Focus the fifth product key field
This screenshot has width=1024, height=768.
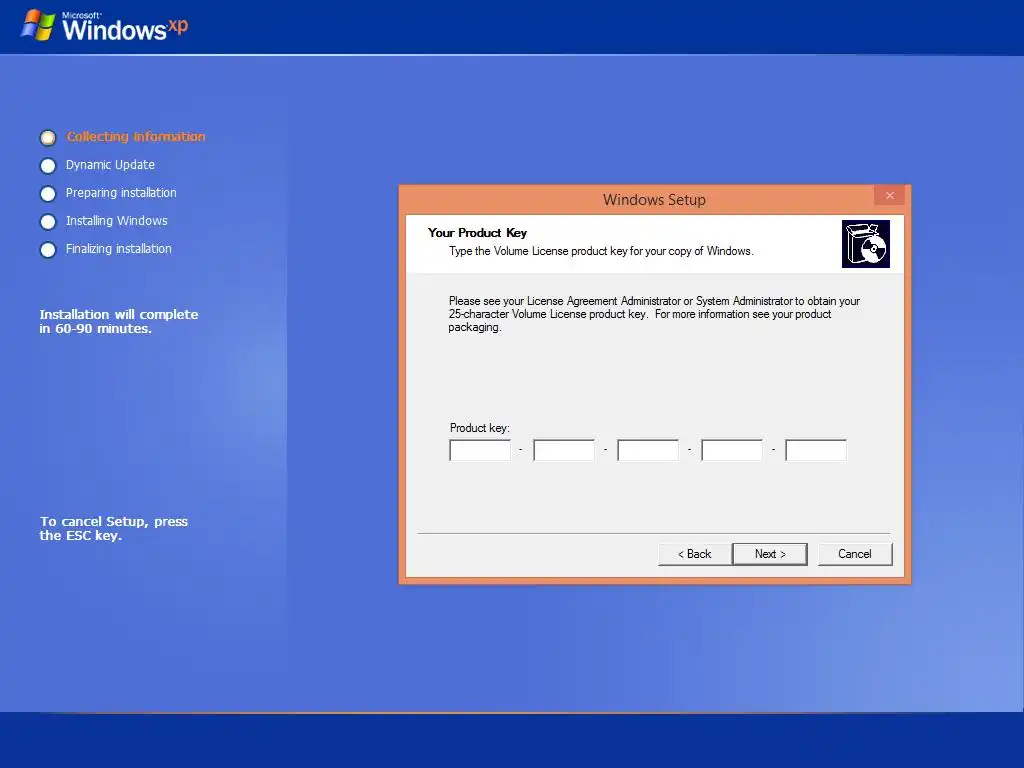pyautogui.click(x=816, y=450)
